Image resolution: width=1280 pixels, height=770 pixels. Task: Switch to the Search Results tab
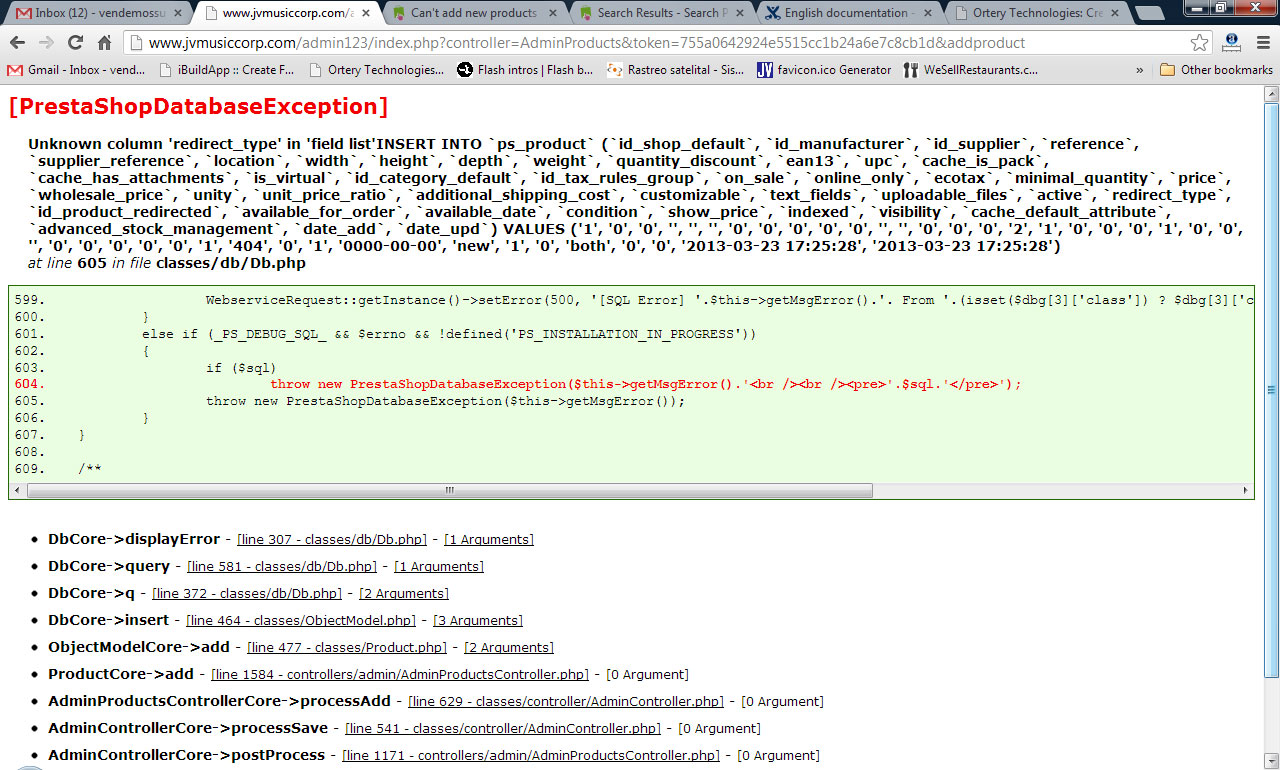(x=660, y=13)
